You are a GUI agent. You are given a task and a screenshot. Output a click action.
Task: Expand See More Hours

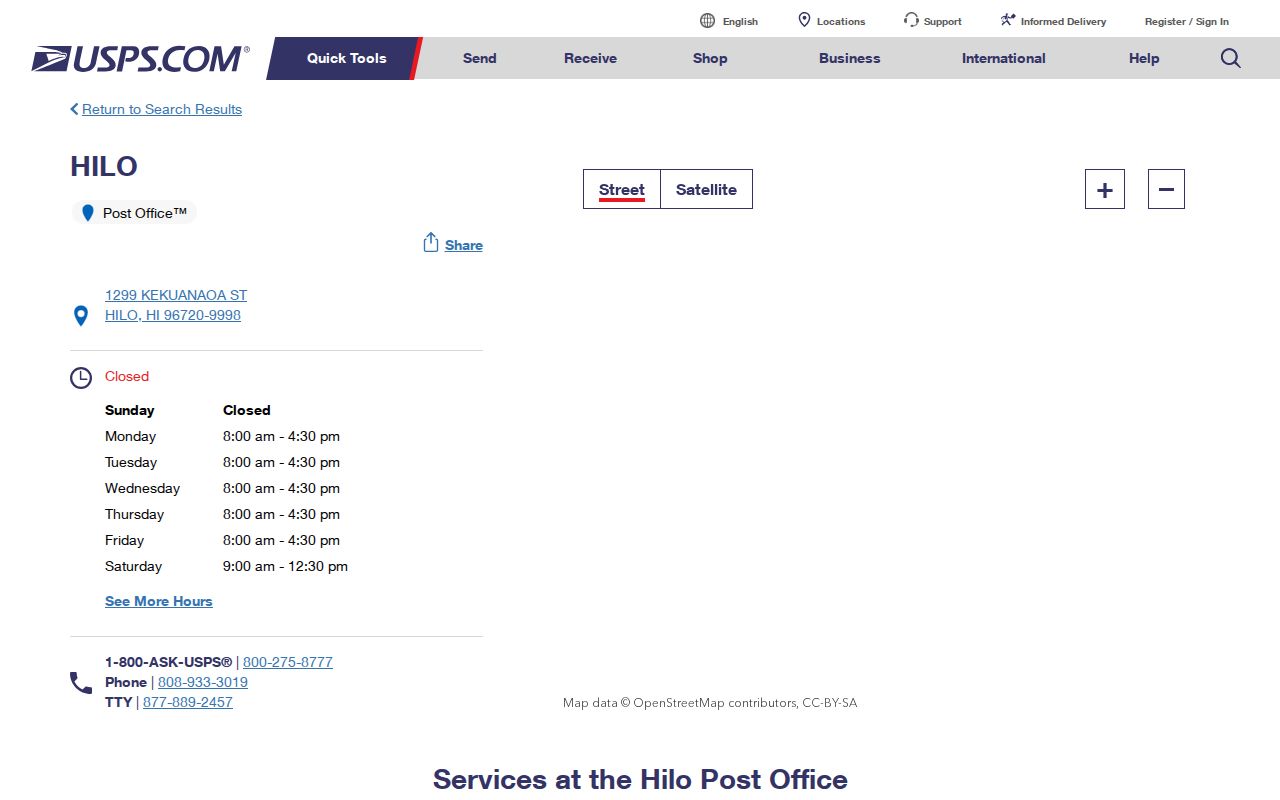pos(159,601)
